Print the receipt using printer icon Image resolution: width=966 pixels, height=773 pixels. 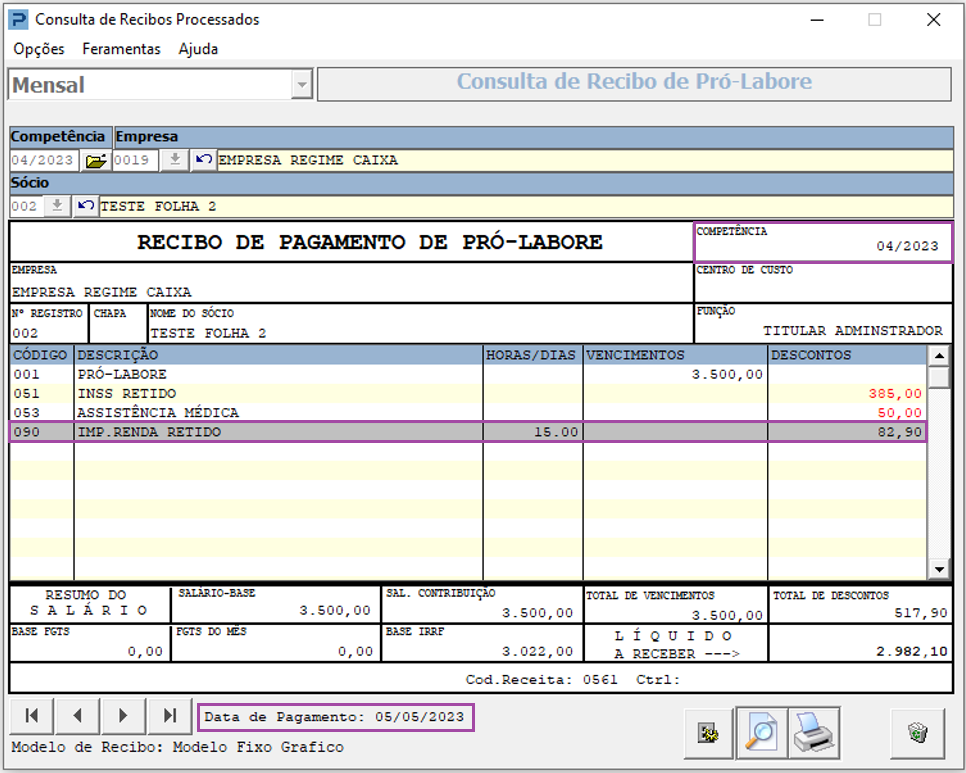814,733
